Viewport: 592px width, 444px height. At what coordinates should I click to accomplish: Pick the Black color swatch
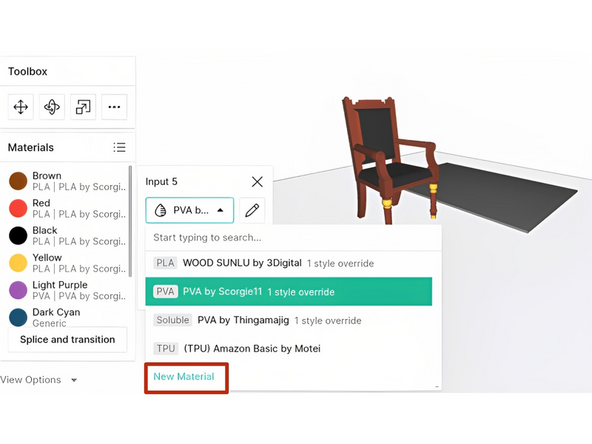tap(18, 236)
